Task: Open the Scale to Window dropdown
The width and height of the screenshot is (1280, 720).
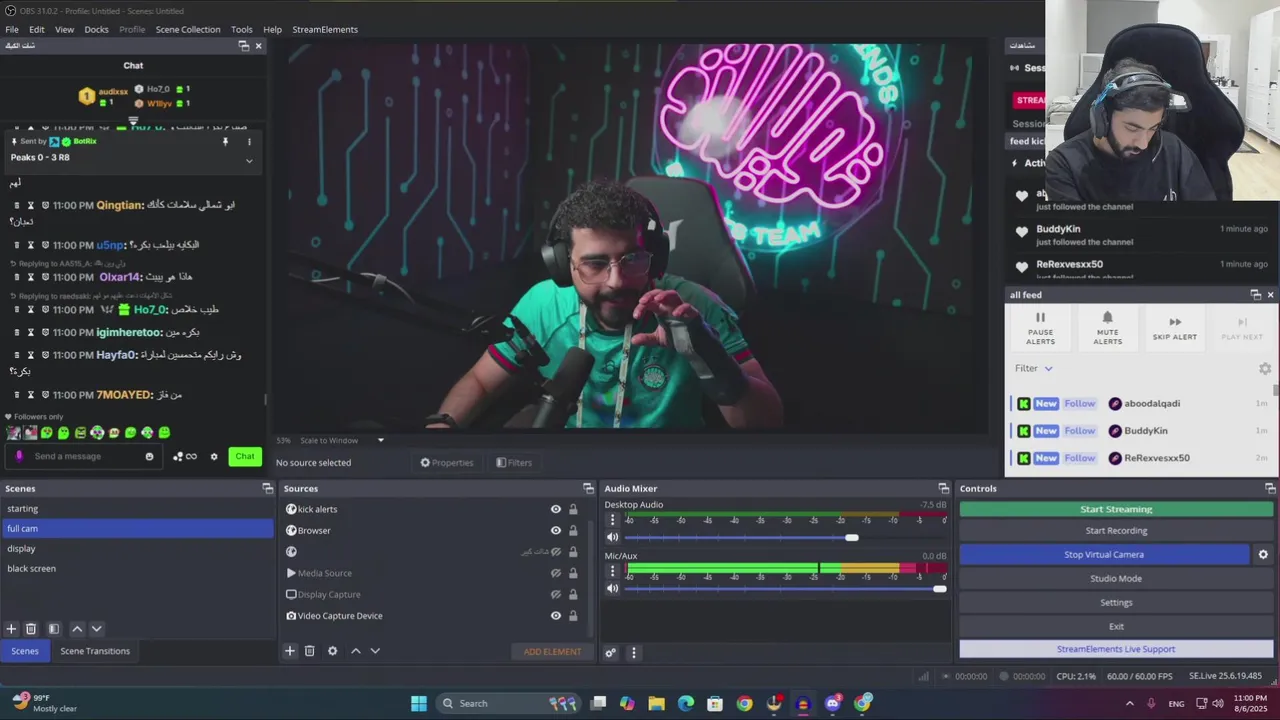Action: tap(342, 440)
